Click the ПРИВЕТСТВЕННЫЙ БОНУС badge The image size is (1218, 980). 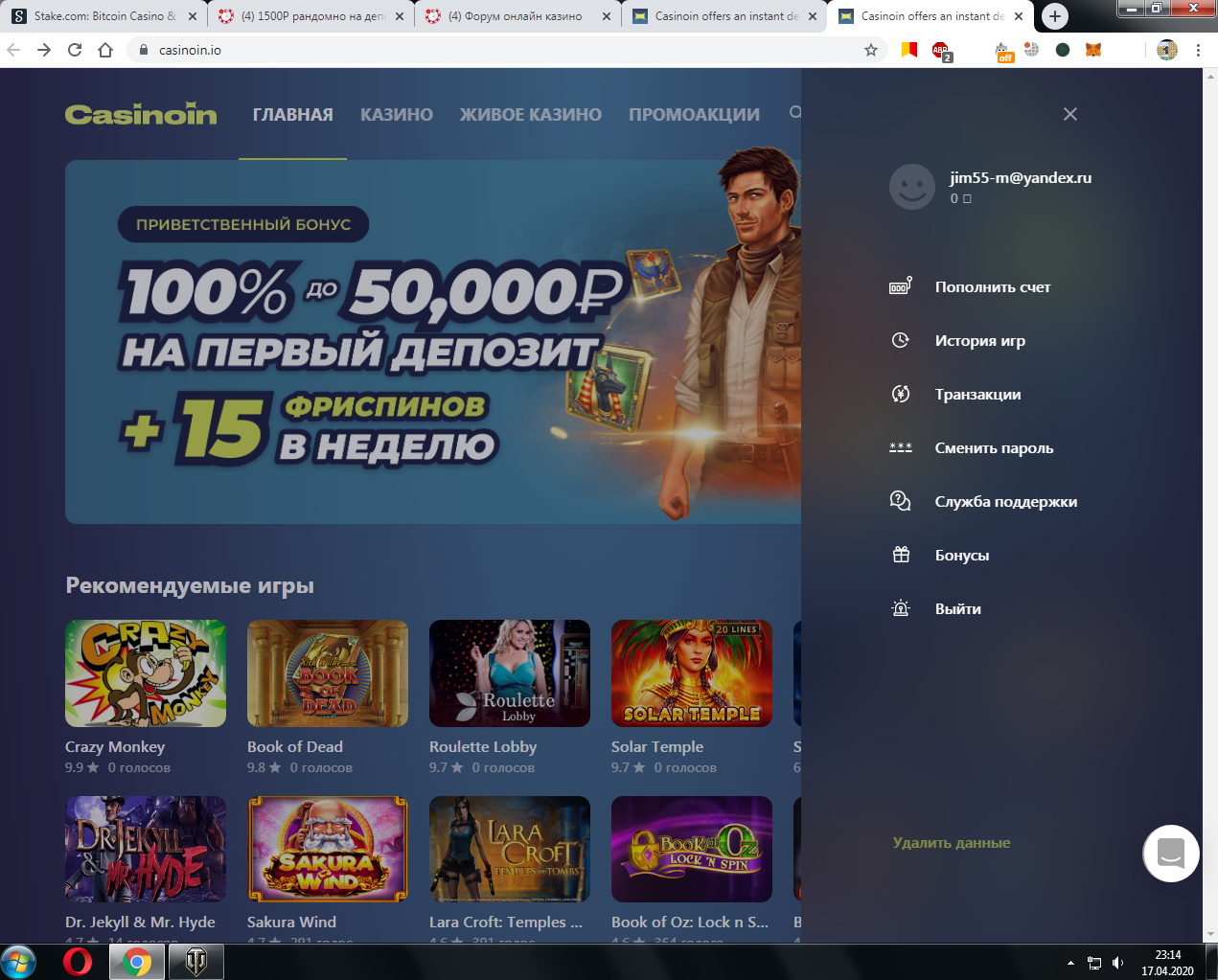pos(243,224)
